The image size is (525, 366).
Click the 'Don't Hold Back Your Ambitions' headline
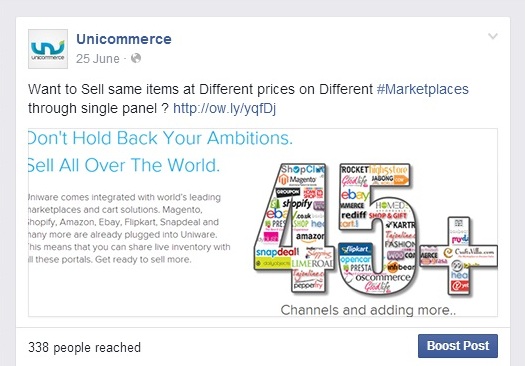click(160, 138)
